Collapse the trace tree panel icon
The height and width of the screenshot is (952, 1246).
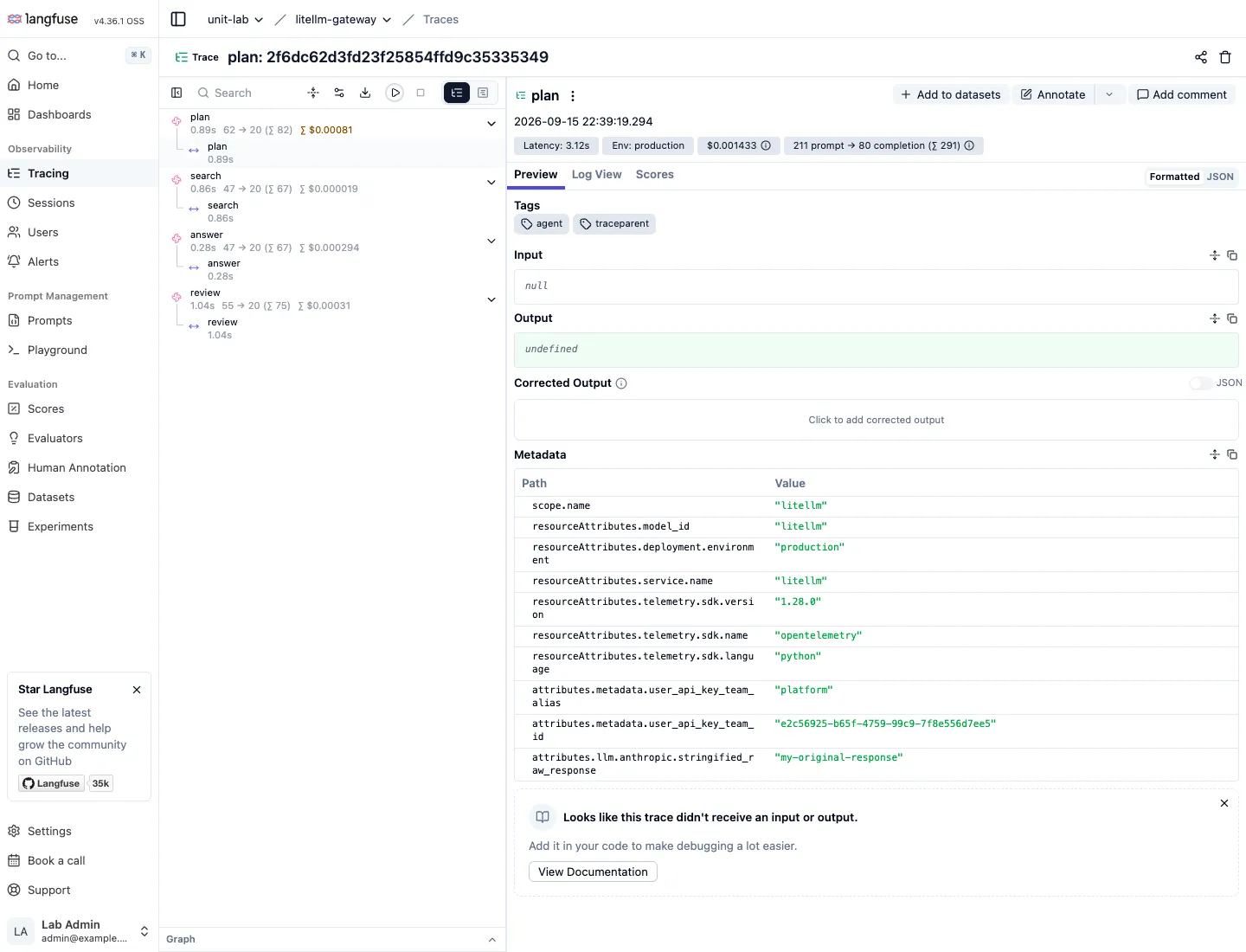(x=177, y=93)
